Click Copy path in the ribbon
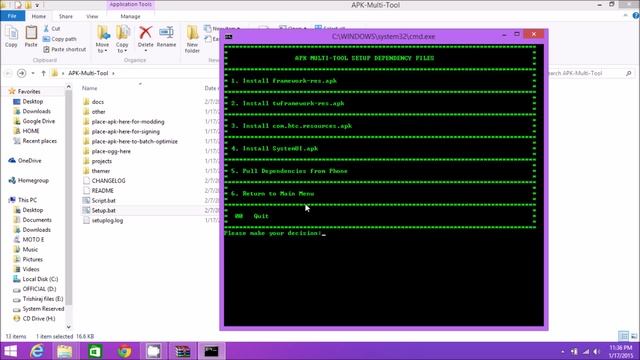This screenshot has height=360, width=640. [x=60, y=39]
